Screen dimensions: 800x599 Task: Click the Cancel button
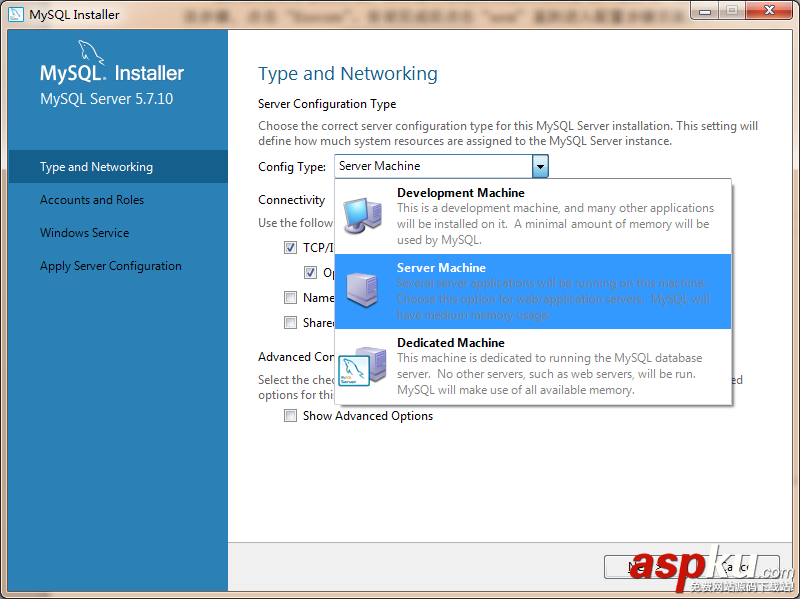(x=738, y=567)
